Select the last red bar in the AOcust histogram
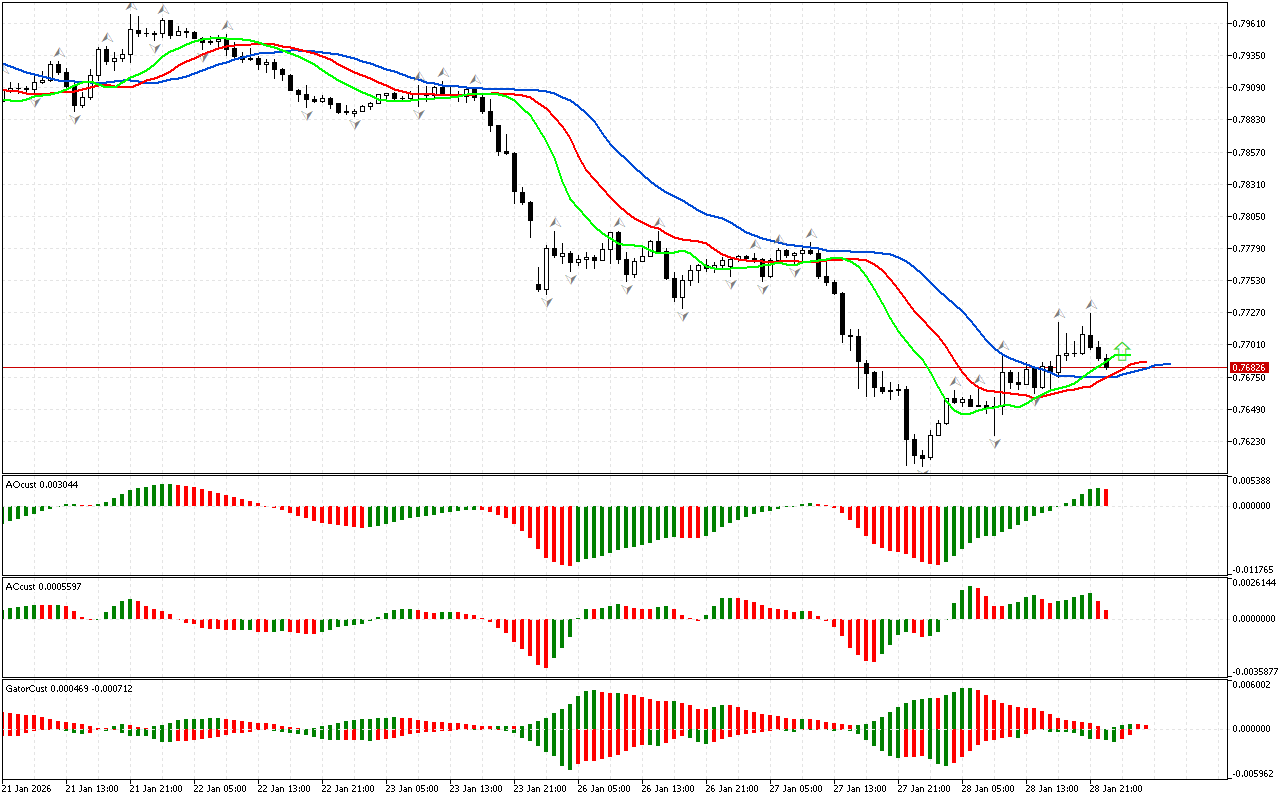Screen dimensions: 1280x800 (x=1106, y=497)
